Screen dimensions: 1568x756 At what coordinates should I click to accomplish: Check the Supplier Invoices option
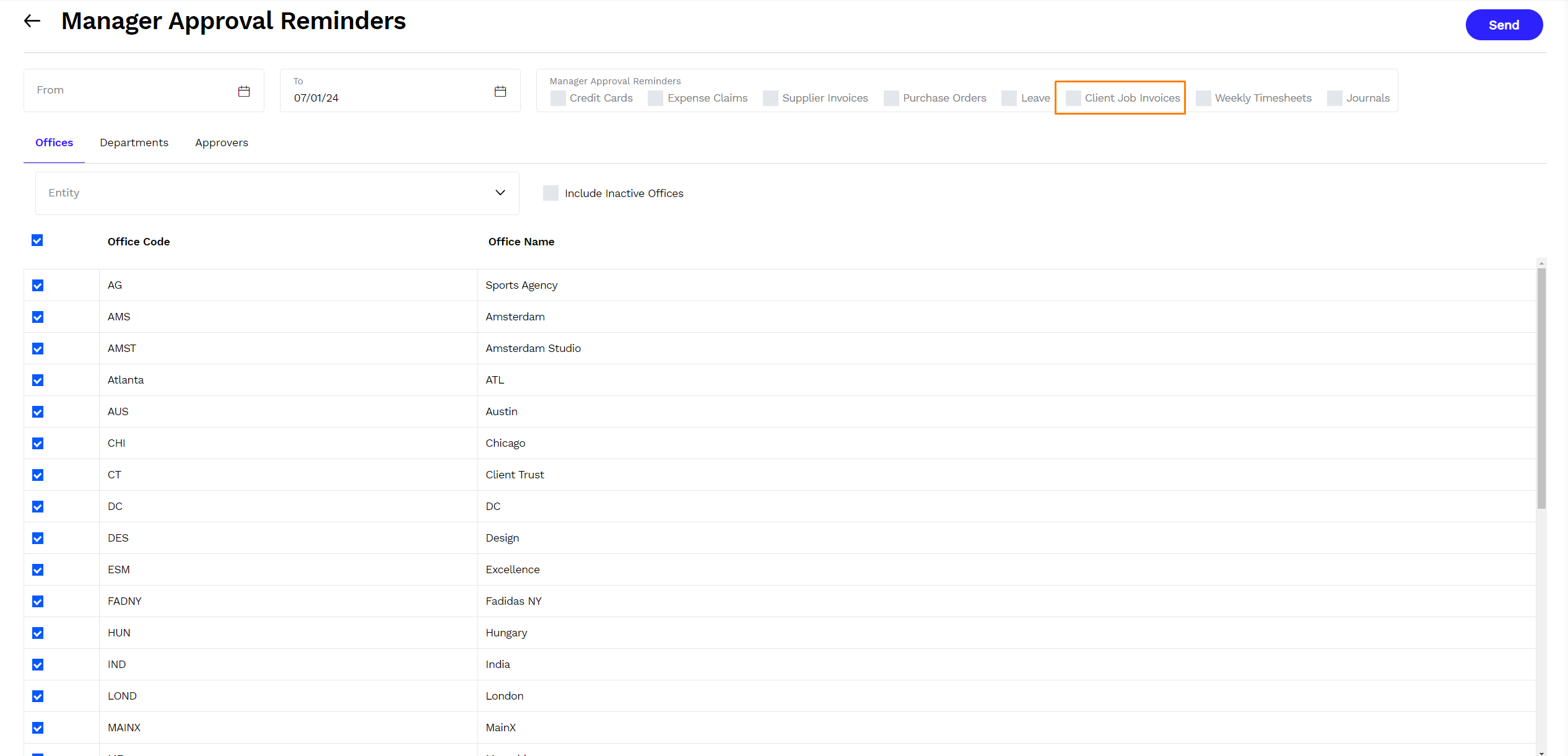(x=770, y=98)
